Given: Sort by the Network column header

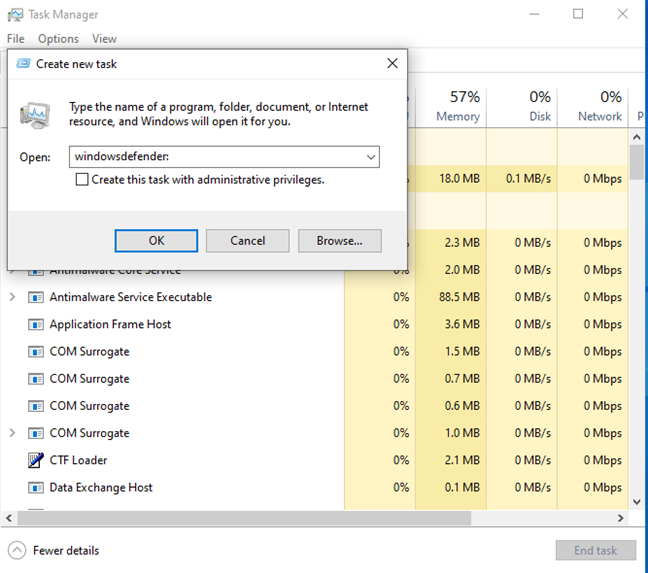Looking at the screenshot, I should pyautogui.click(x=593, y=107).
